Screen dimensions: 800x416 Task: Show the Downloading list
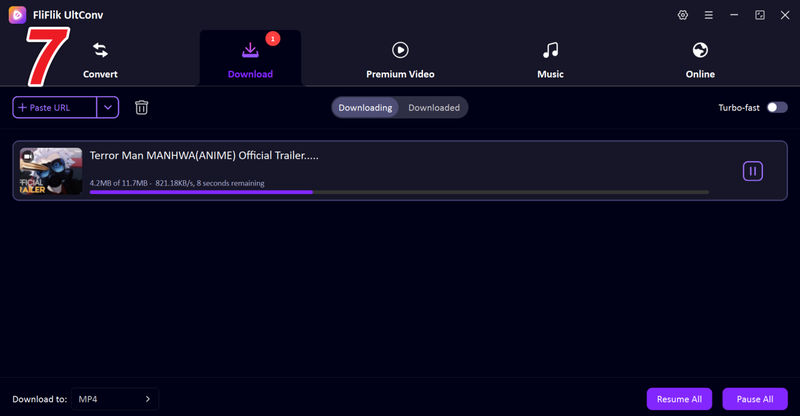(365, 108)
